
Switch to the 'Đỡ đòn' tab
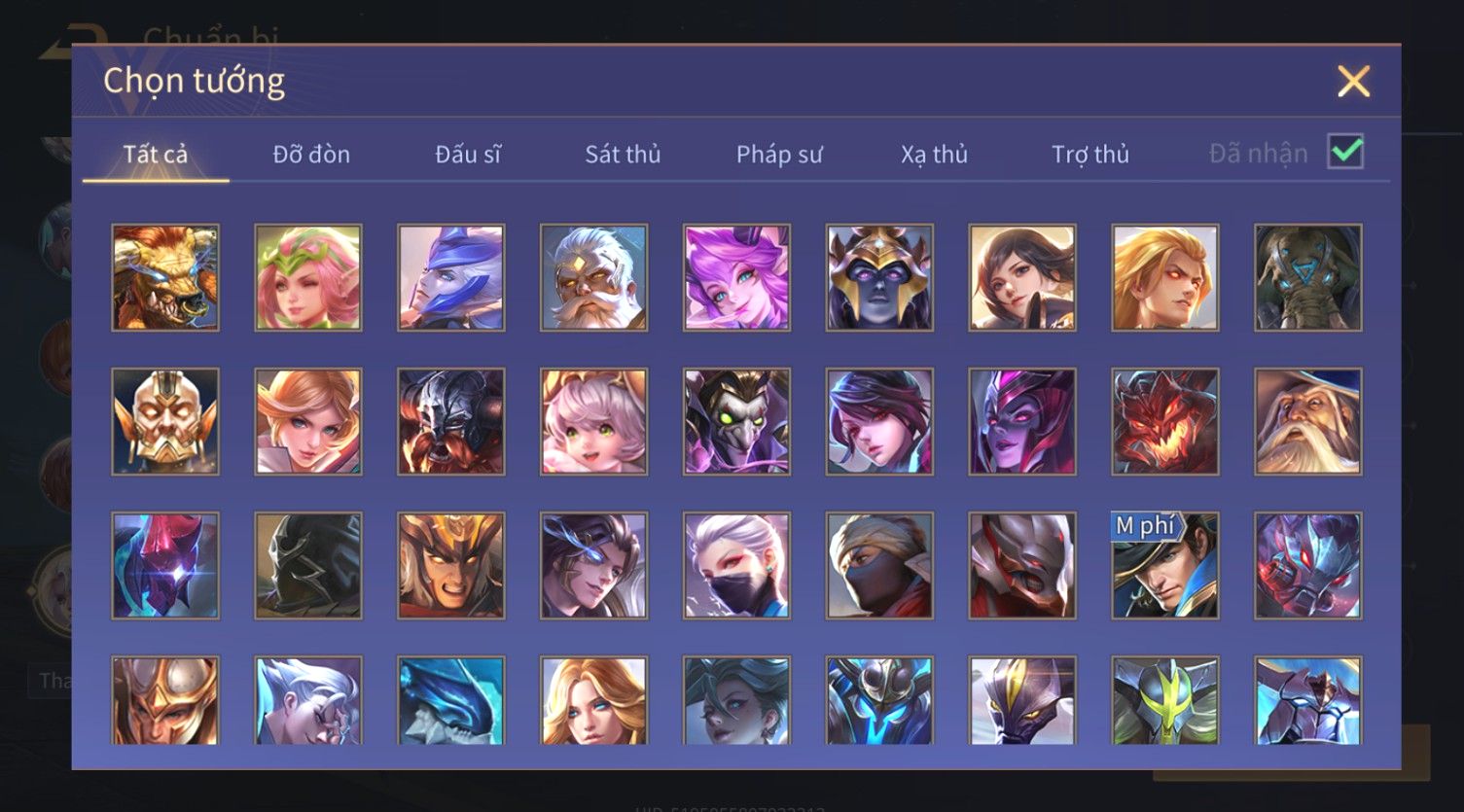tap(311, 154)
